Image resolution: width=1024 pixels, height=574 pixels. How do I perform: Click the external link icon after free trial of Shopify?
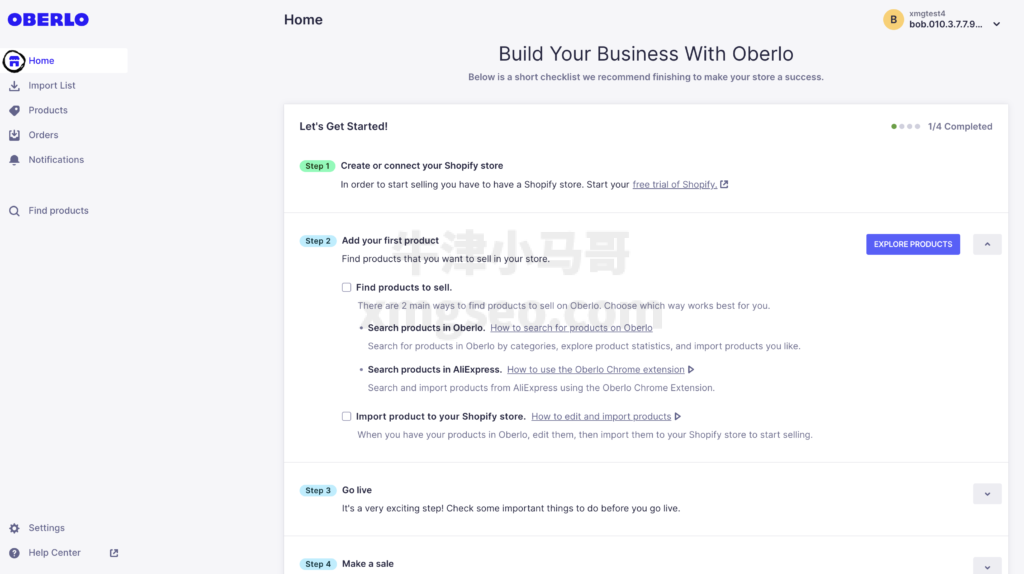724,184
